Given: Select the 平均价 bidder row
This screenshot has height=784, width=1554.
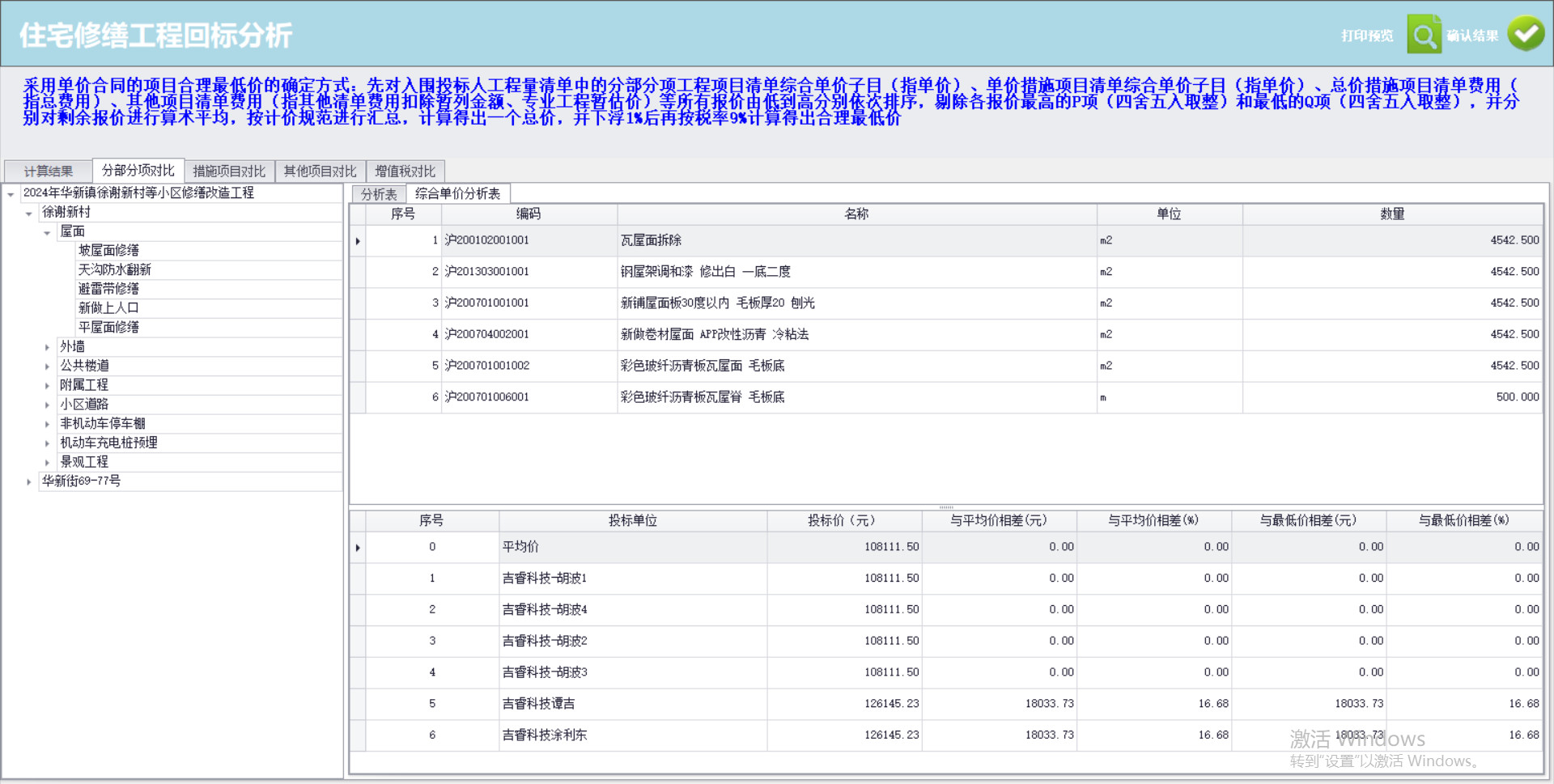Looking at the screenshot, I should 946,548.
